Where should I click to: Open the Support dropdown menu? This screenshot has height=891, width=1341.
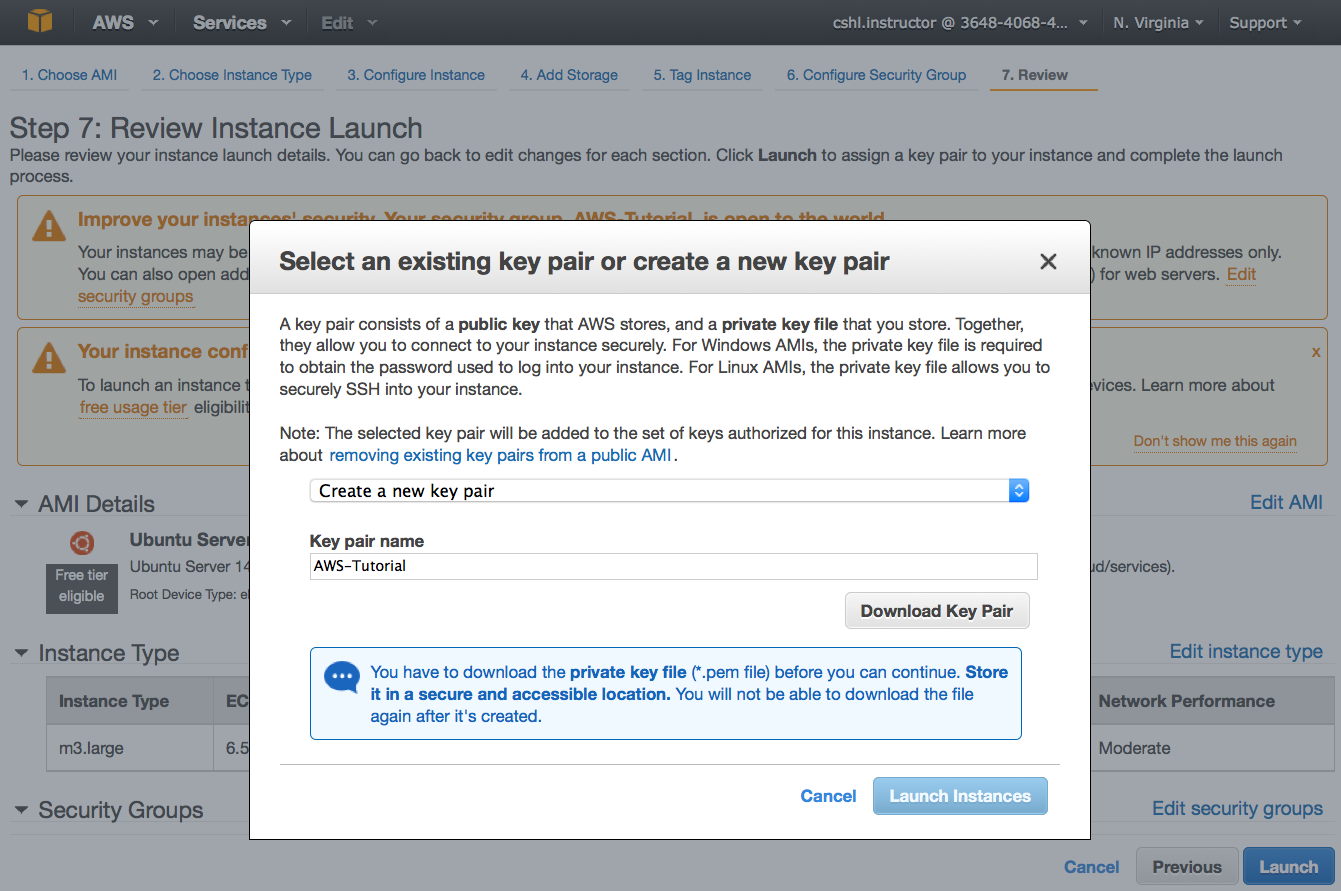point(1266,22)
